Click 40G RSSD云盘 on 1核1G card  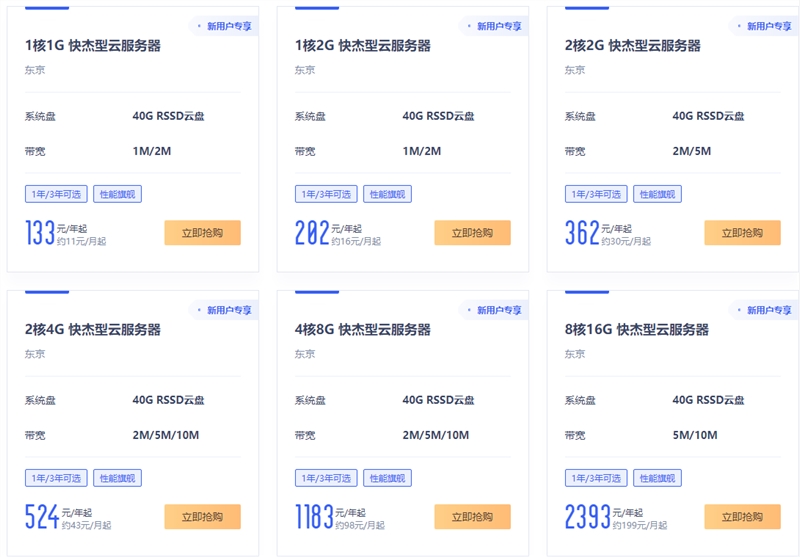coord(168,116)
